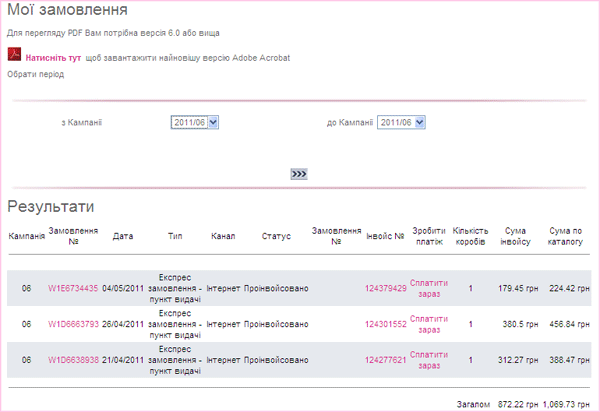Click the 'Дата' column header
This screenshot has height=412, width=600.
123,236
